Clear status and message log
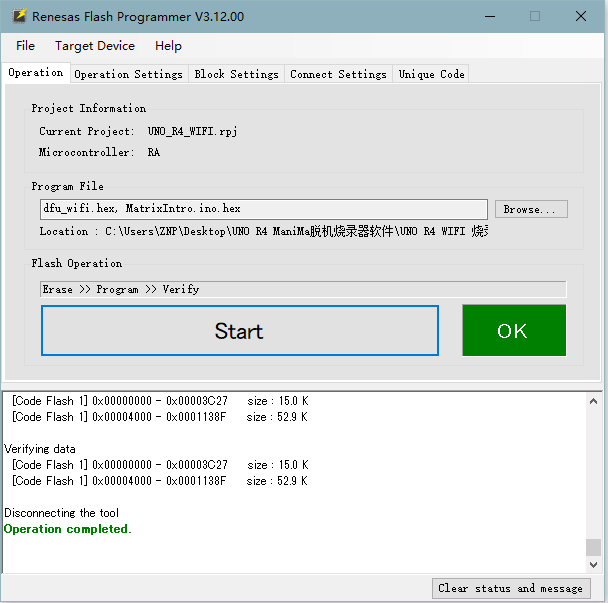Screen dimensions: 608x603 [511, 588]
